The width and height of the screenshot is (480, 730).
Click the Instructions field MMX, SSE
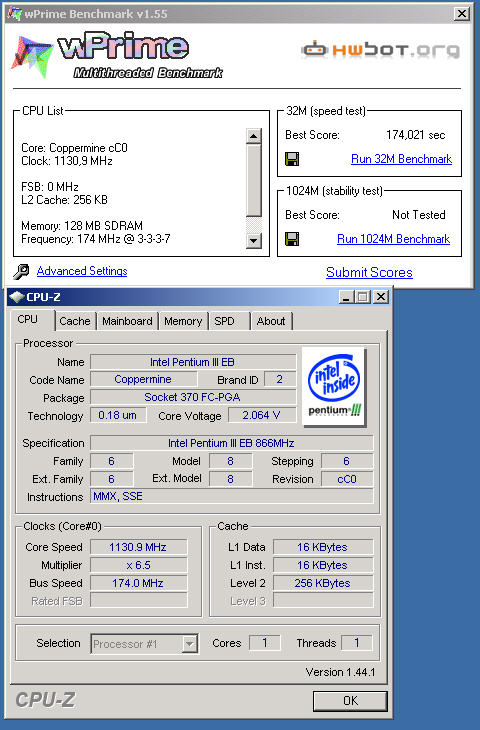tap(231, 496)
